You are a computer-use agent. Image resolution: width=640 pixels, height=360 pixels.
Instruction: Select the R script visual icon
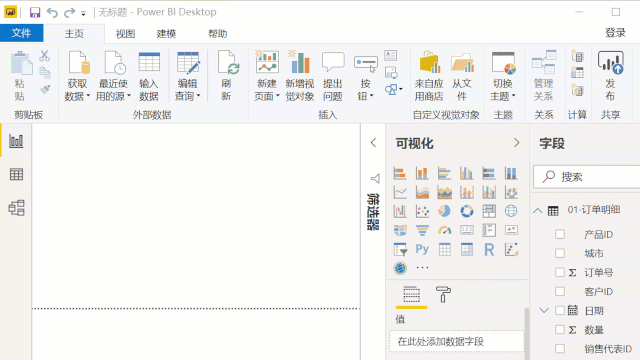(489, 249)
